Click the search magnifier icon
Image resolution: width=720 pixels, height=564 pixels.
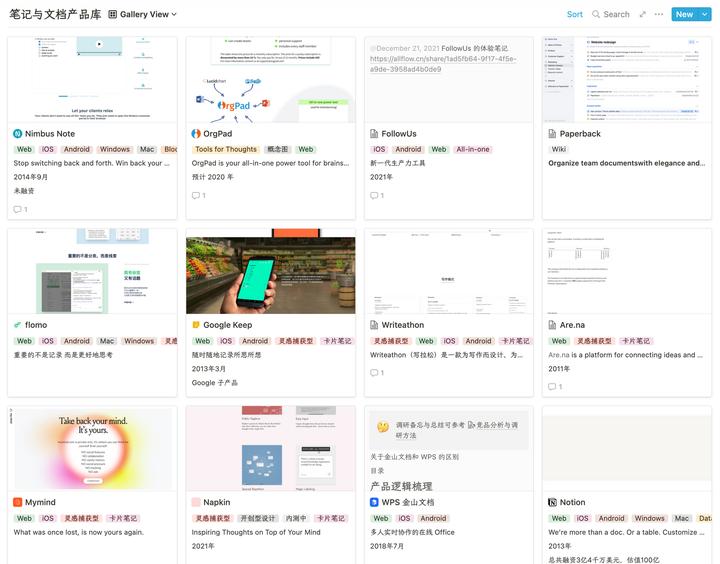[x=596, y=14]
